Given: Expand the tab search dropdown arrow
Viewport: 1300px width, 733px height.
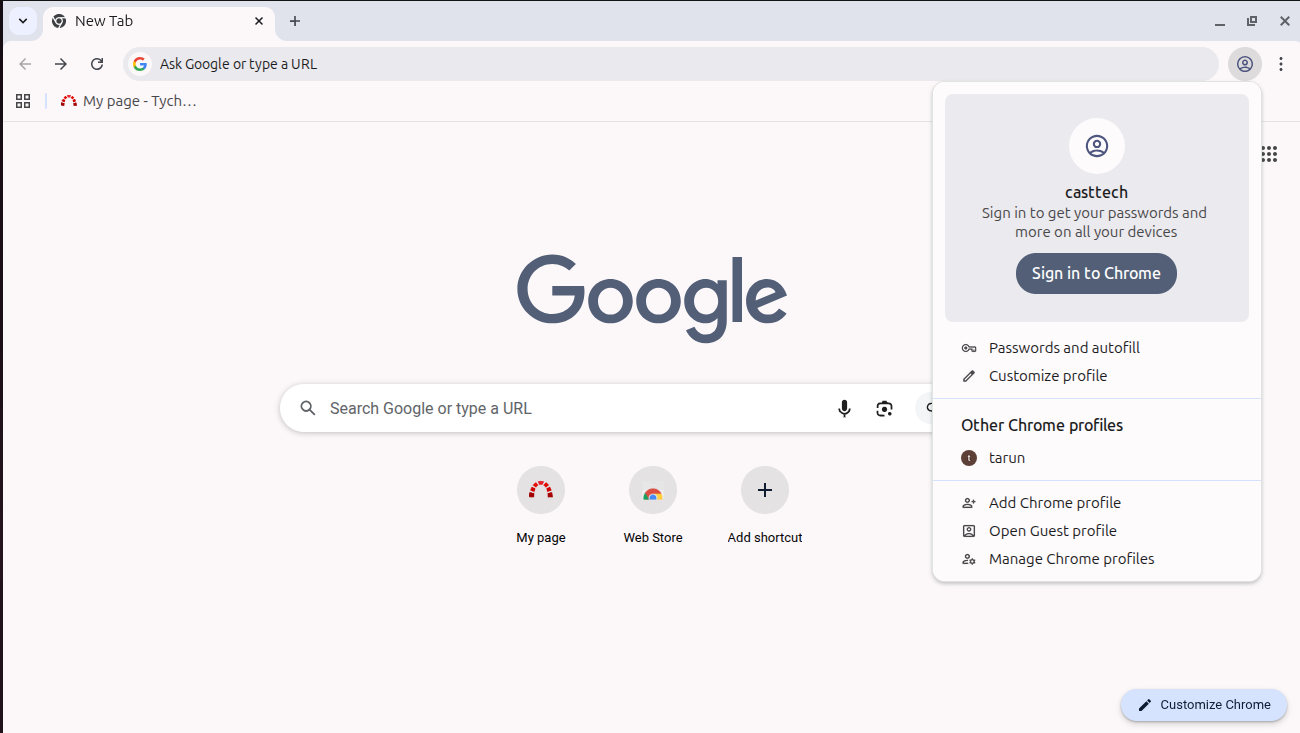Looking at the screenshot, I should pos(23,21).
